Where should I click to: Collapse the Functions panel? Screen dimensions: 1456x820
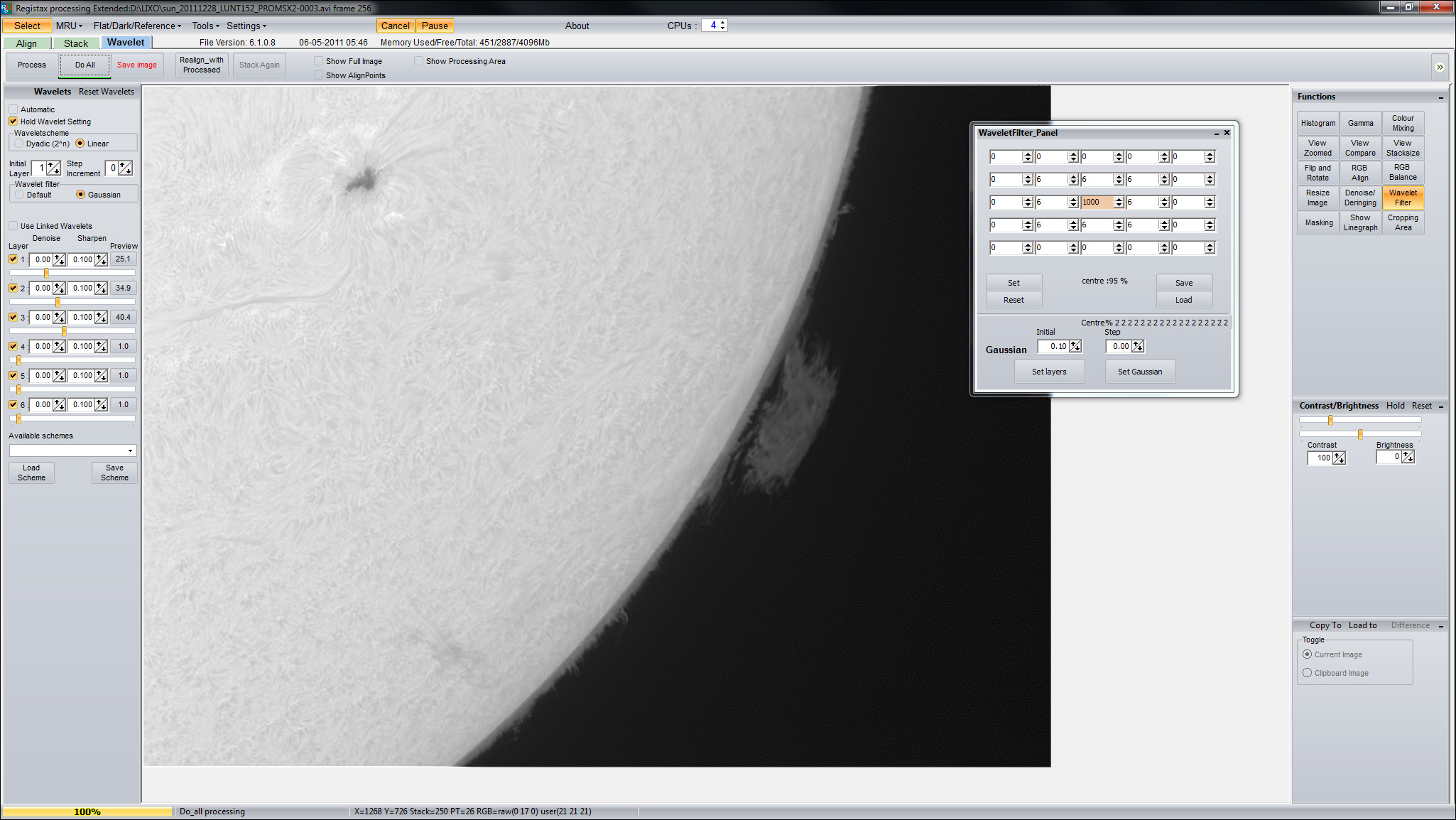point(1441,97)
